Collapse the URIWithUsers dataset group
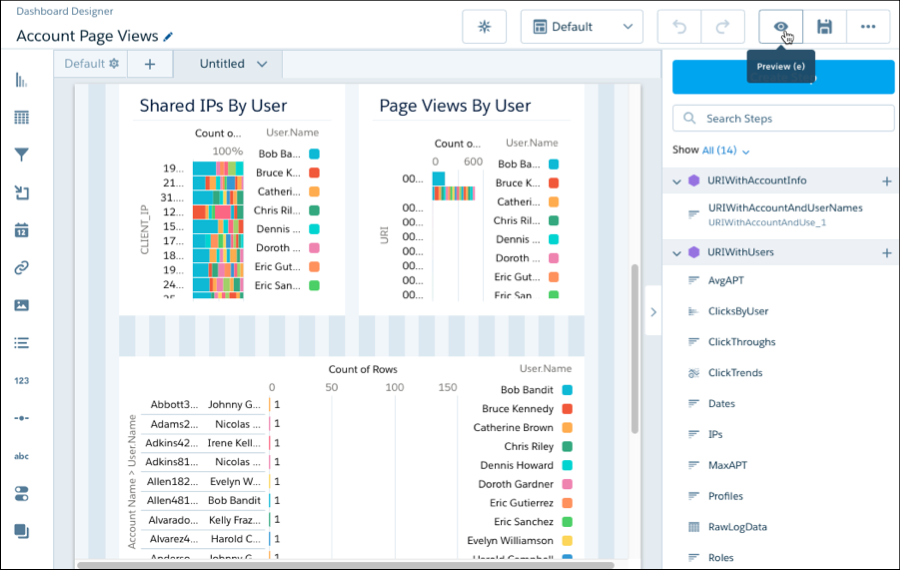The image size is (900, 570). tap(677, 253)
